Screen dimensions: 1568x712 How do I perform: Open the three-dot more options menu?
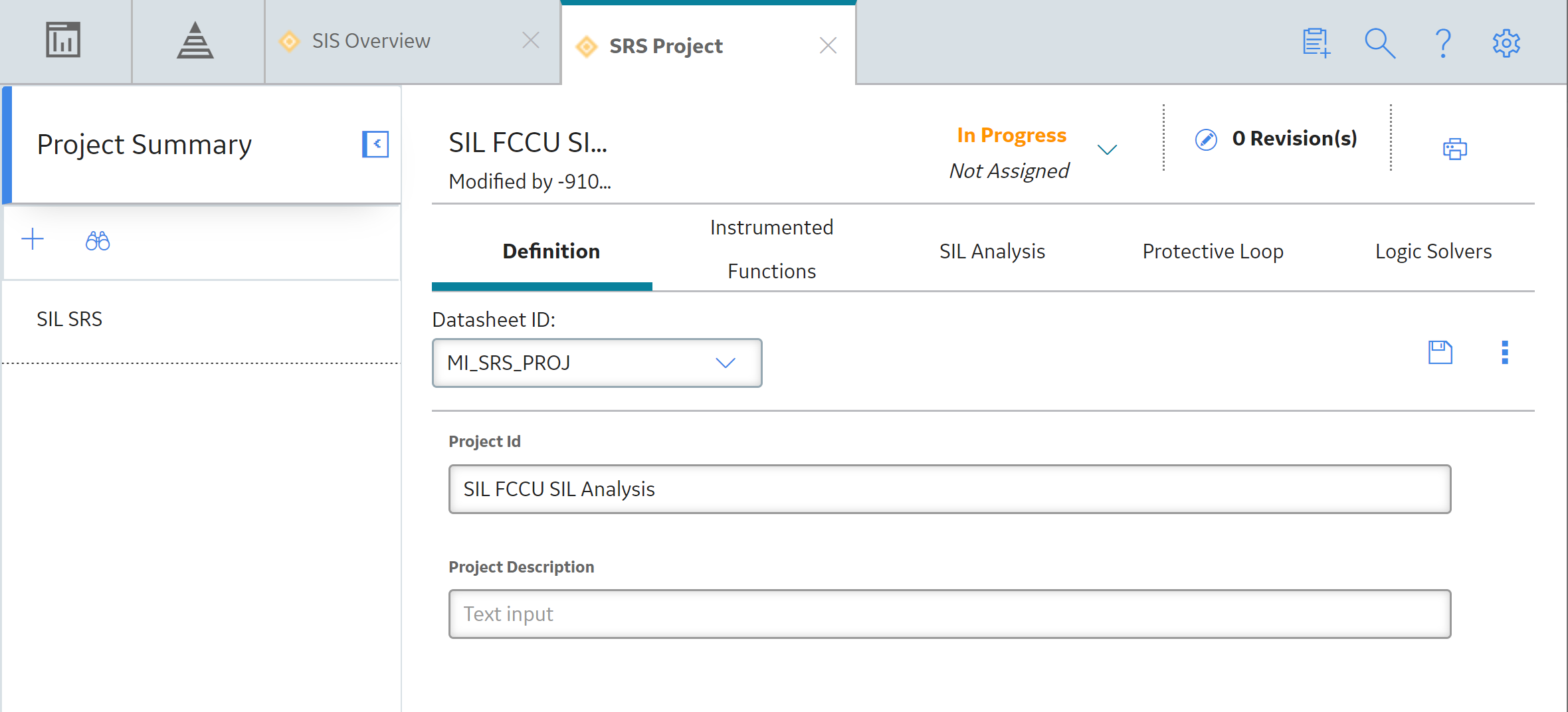[x=1505, y=352]
